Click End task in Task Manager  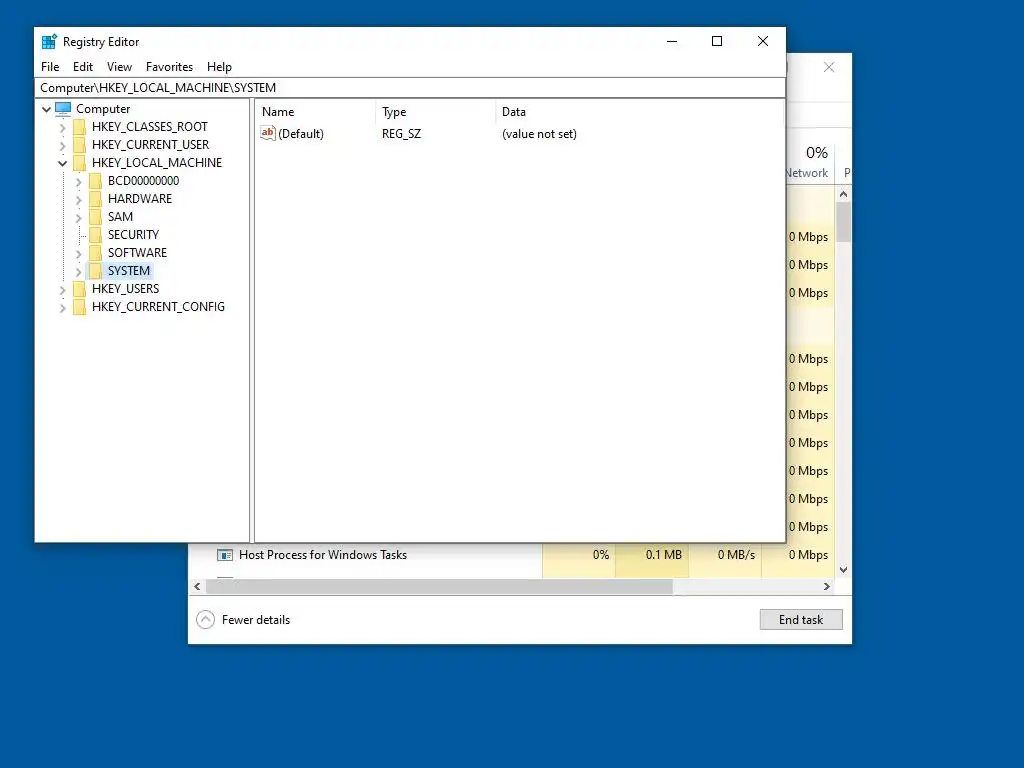point(801,620)
